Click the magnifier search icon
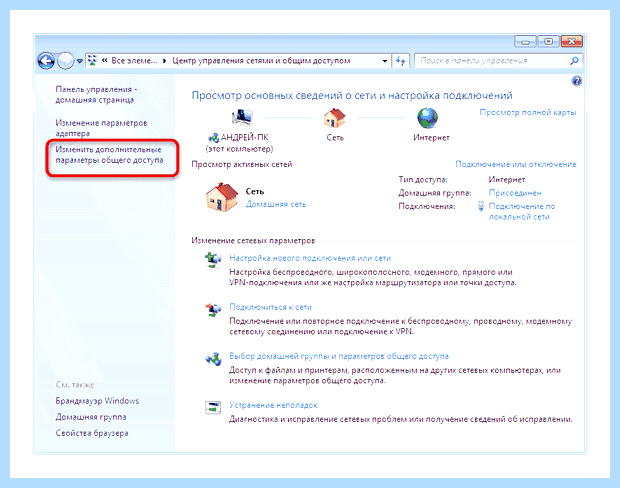The height and width of the screenshot is (488, 620). [x=575, y=61]
